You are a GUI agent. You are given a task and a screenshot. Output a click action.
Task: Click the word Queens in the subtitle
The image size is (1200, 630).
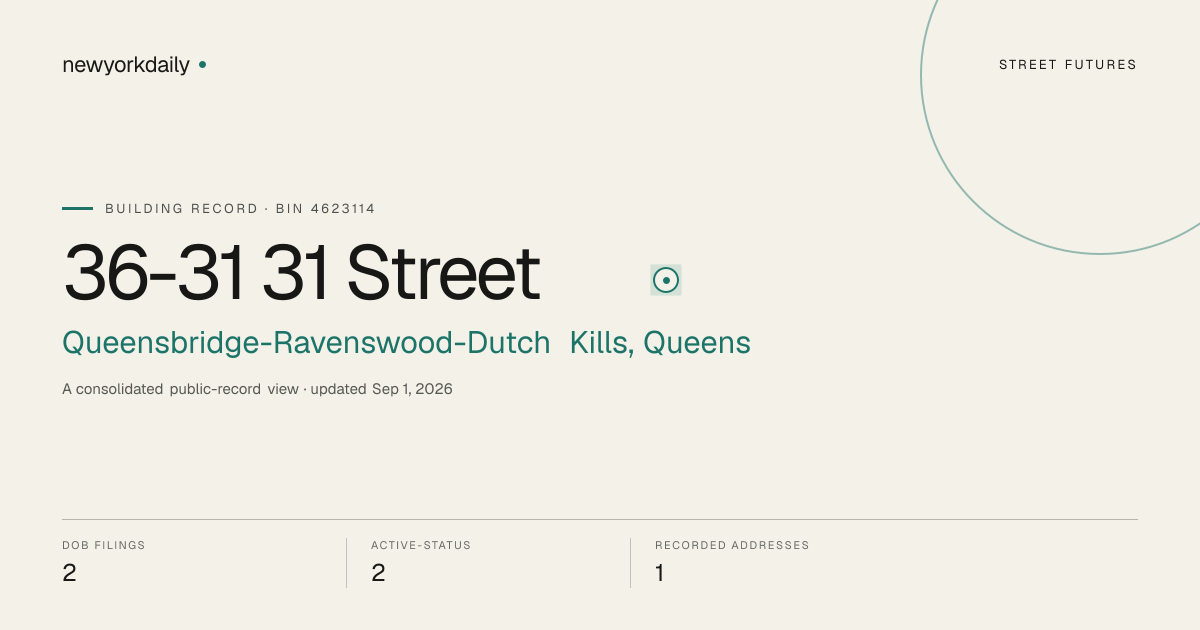[x=697, y=343]
